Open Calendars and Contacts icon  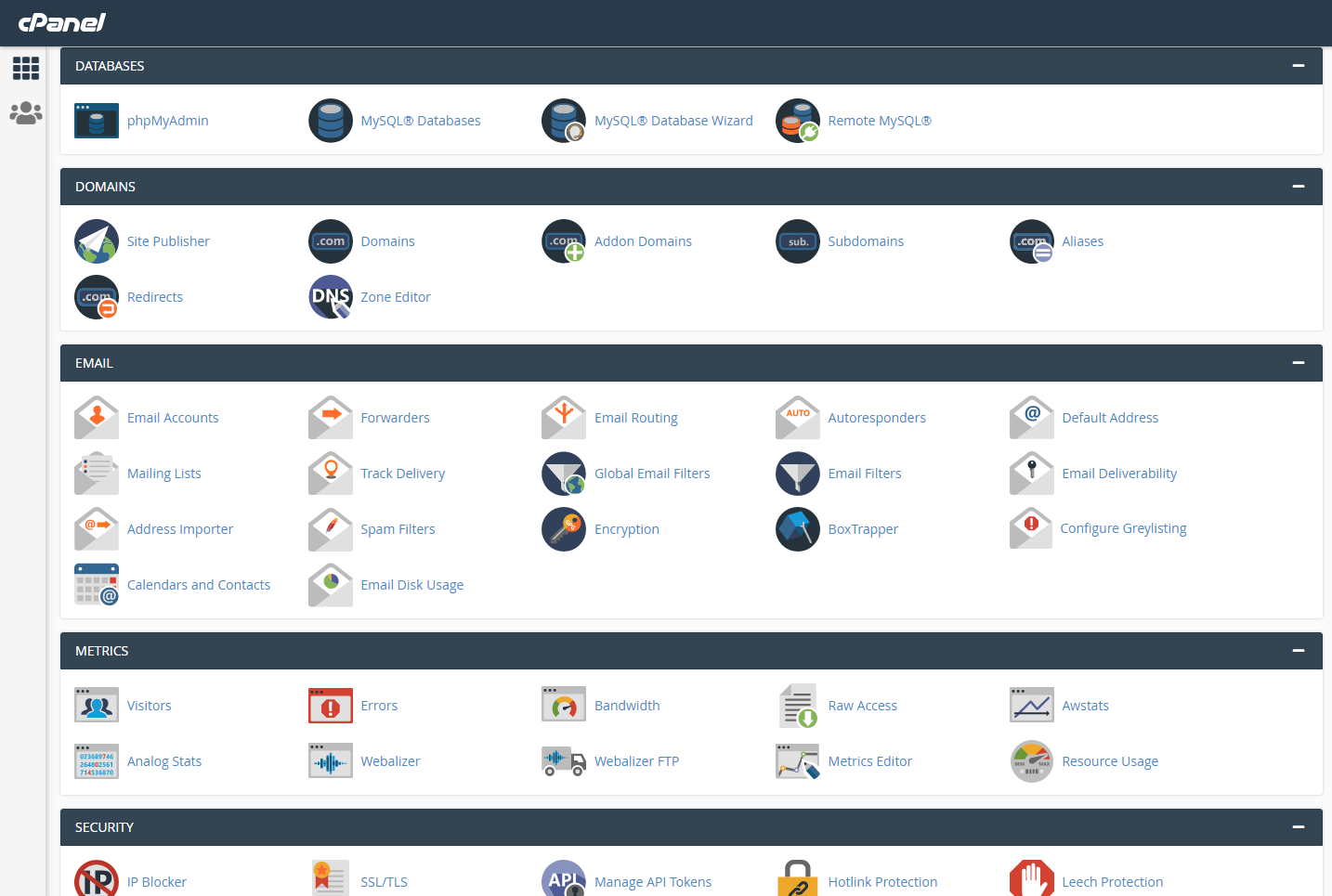tap(97, 585)
